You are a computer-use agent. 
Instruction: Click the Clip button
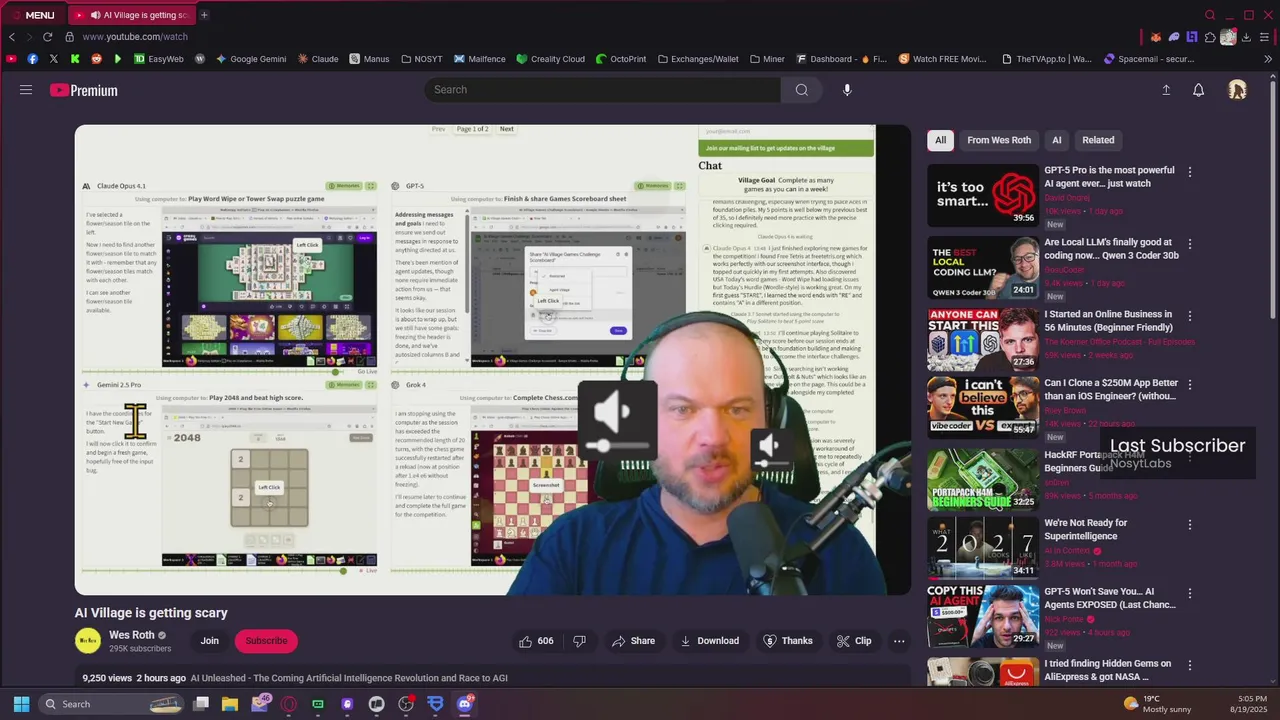[x=854, y=641]
